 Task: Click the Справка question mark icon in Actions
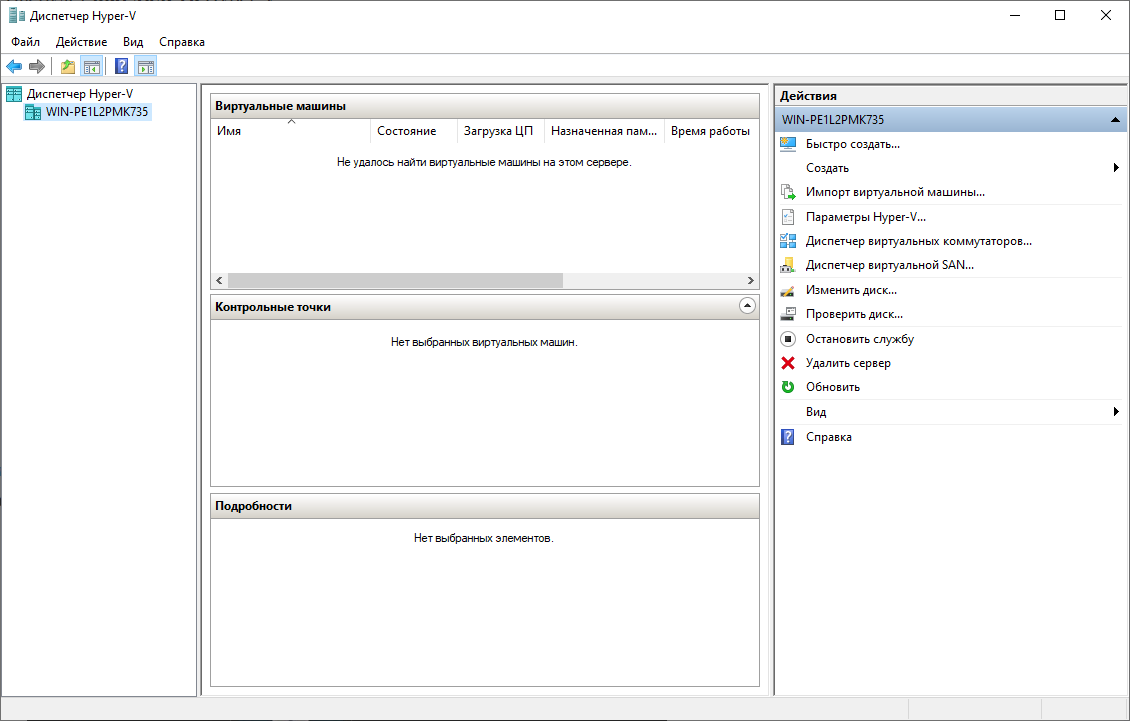[x=788, y=437]
